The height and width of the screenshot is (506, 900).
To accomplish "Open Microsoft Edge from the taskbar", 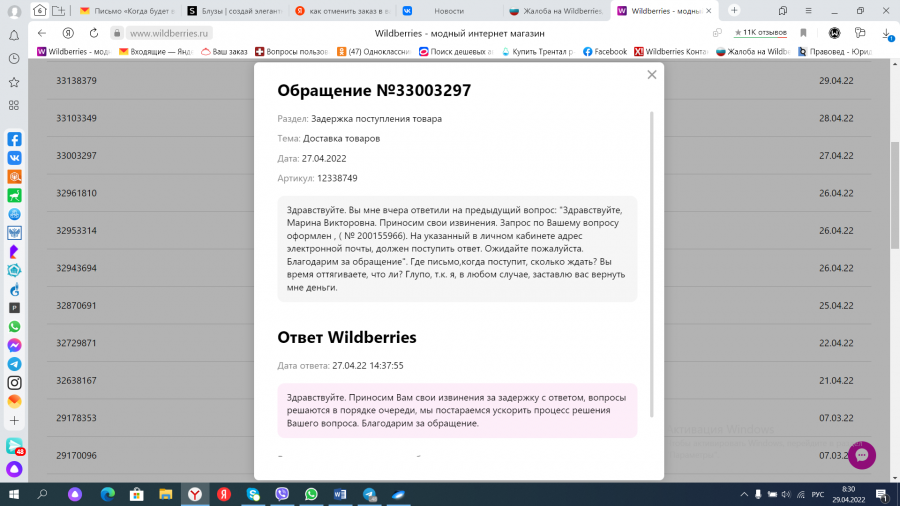I will pyautogui.click(x=107, y=495).
